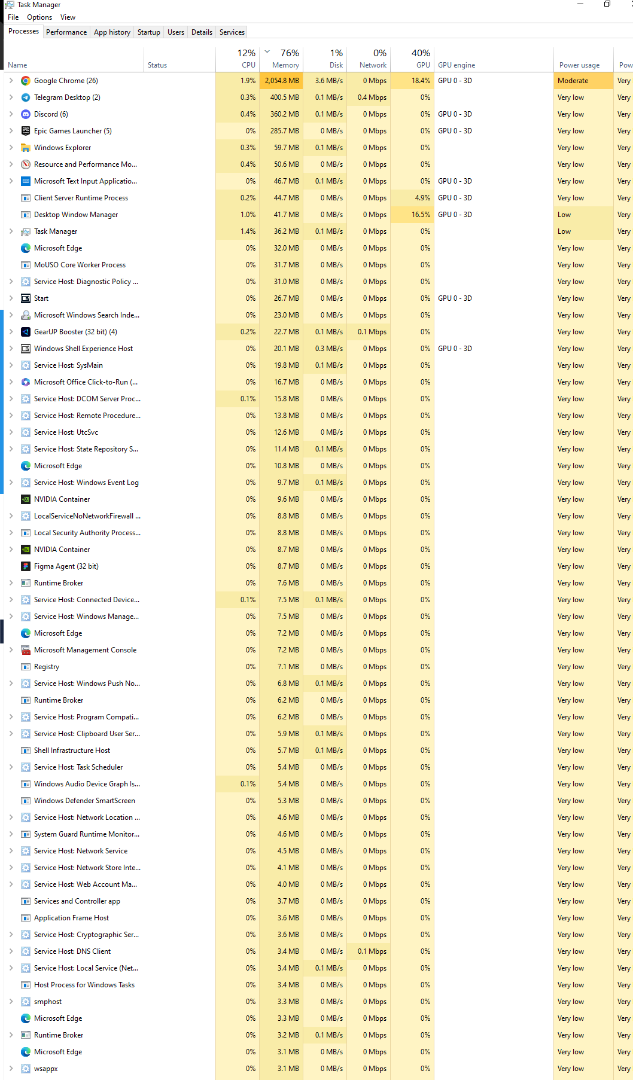Click the MoUSO Core Worker Process icon

pos(25,264)
